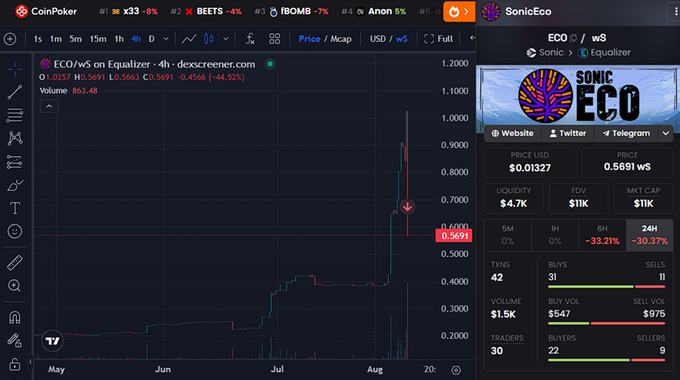Open the SonicEco Telegram channel
The width and height of the screenshot is (680, 380).
[626, 133]
